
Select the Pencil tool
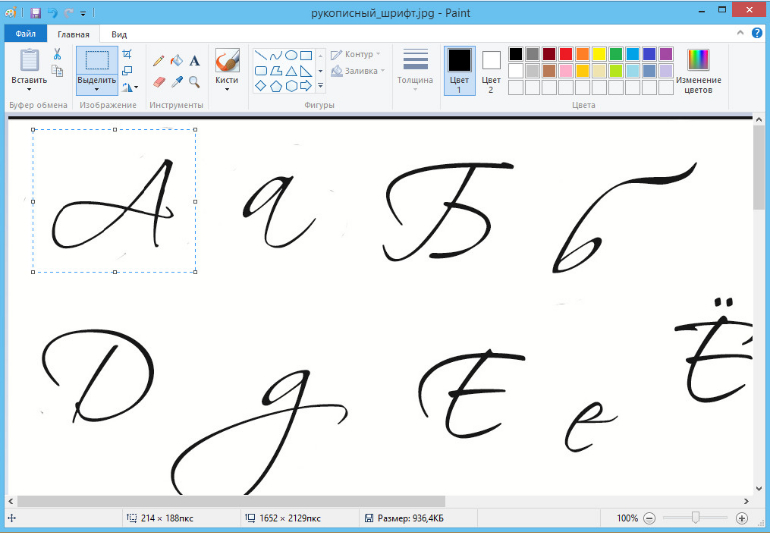click(x=159, y=60)
